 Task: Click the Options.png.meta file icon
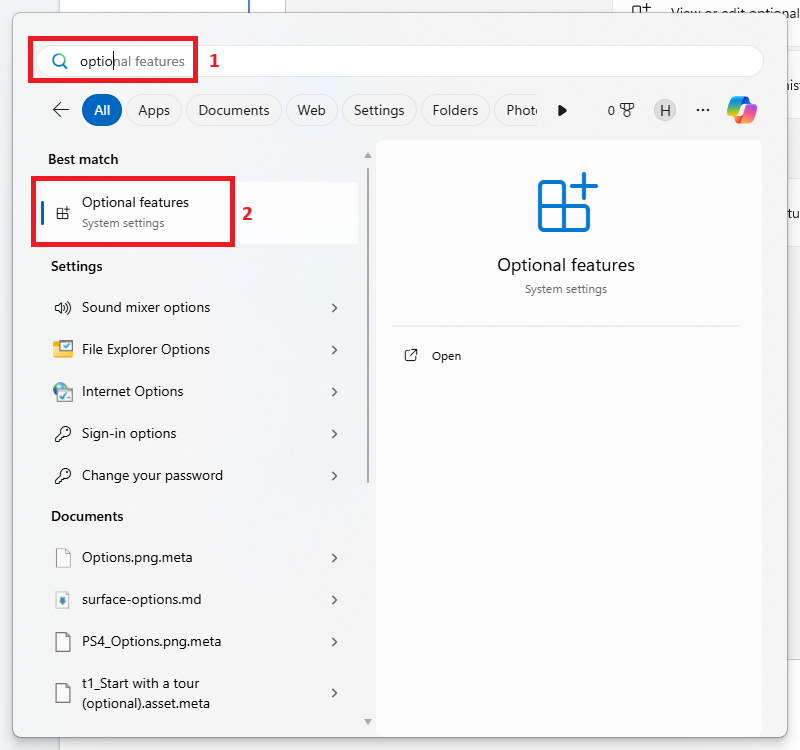coord(63,558)
